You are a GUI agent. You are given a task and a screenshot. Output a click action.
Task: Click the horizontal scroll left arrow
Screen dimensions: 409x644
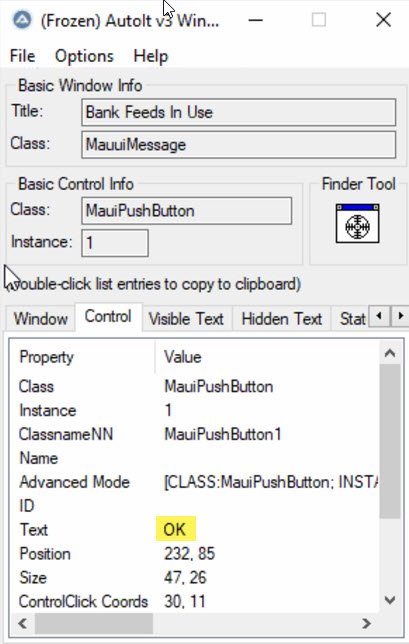click(x=23, y=623)
